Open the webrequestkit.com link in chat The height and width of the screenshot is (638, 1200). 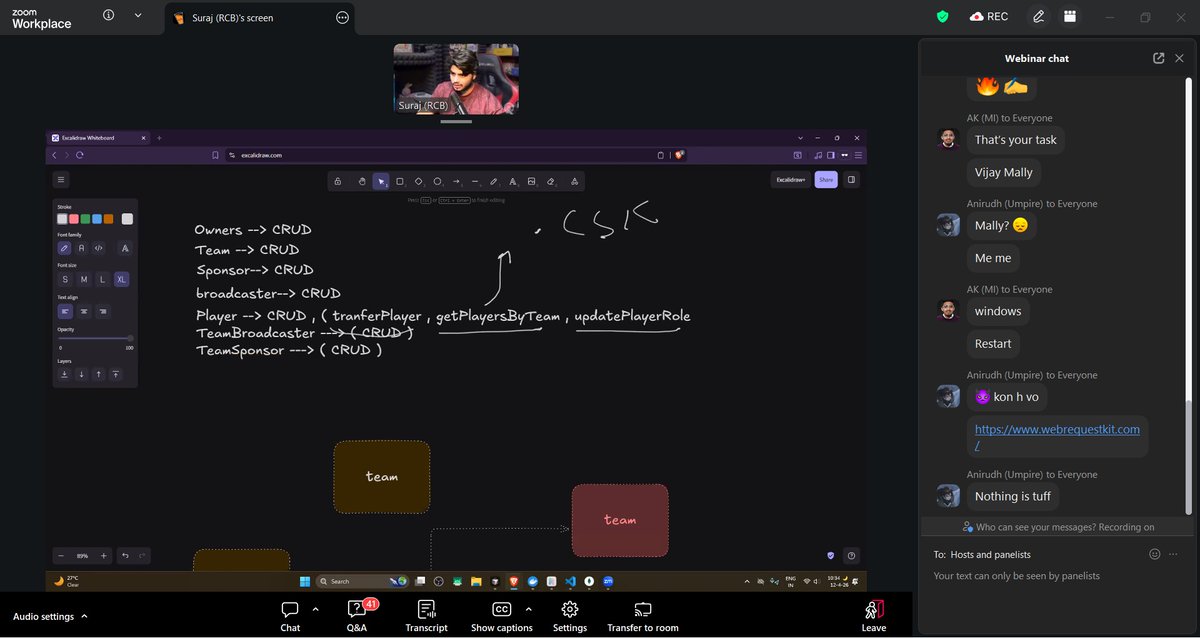(1057, 428)
